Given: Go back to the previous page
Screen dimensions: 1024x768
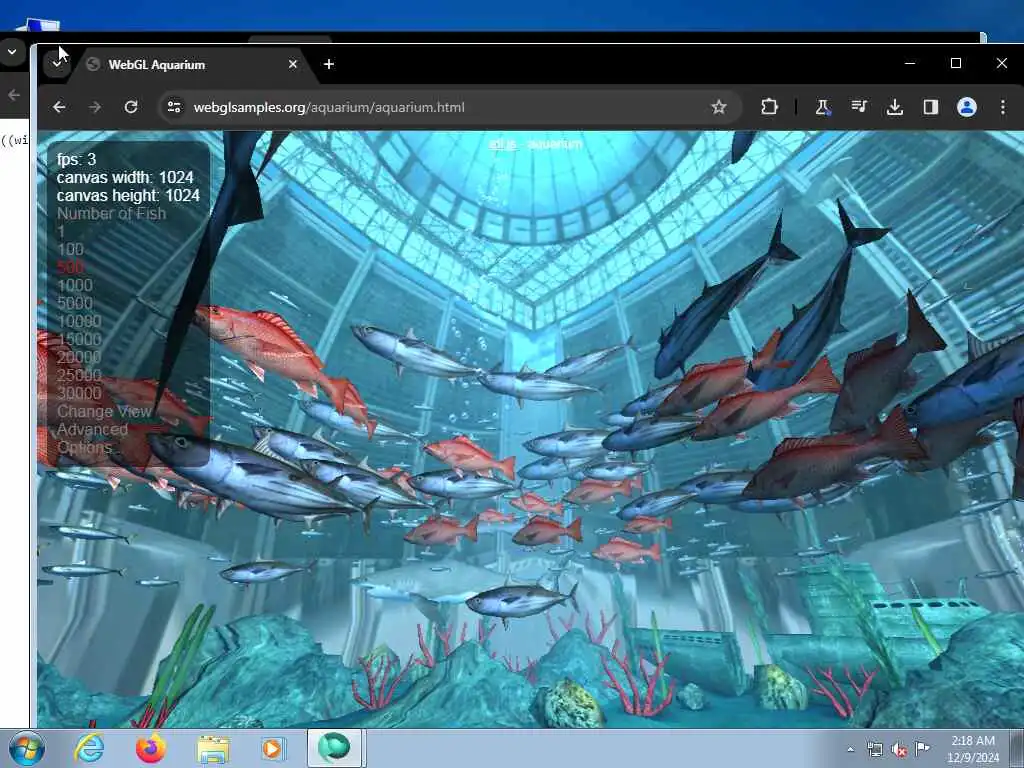Looking at the screenshot, I should (x=59, y=106).
